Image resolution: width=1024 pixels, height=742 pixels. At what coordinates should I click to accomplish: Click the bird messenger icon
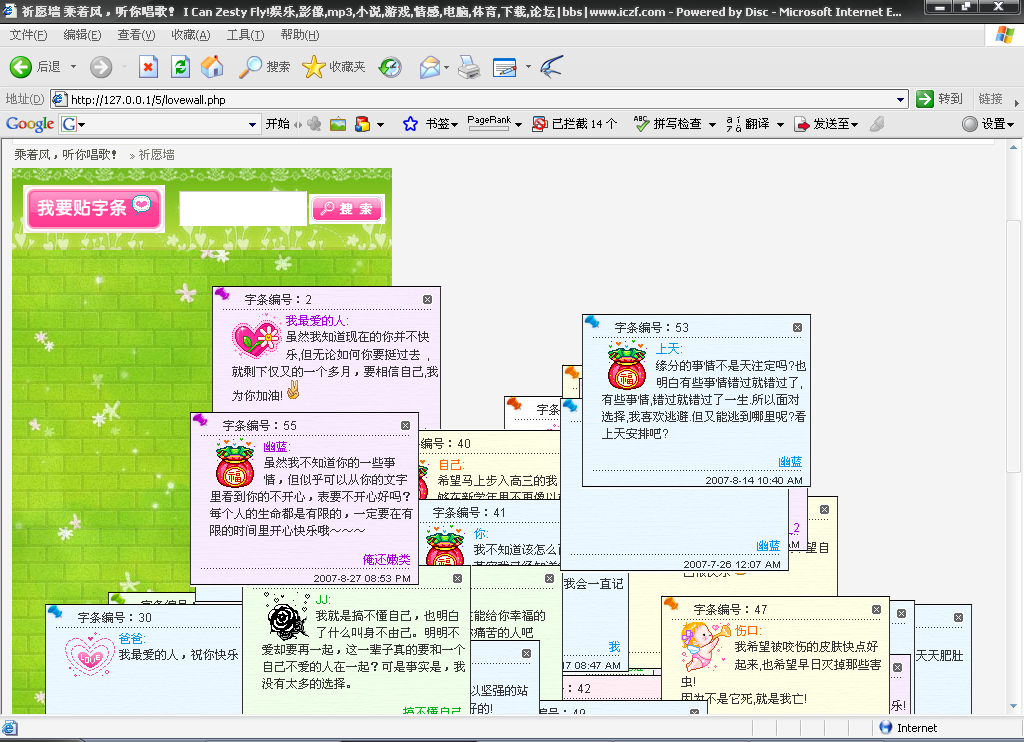[x=552, y=67]
